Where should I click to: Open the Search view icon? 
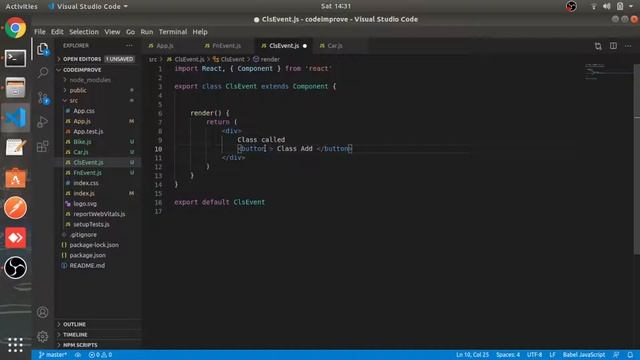[x=43, y=73]
